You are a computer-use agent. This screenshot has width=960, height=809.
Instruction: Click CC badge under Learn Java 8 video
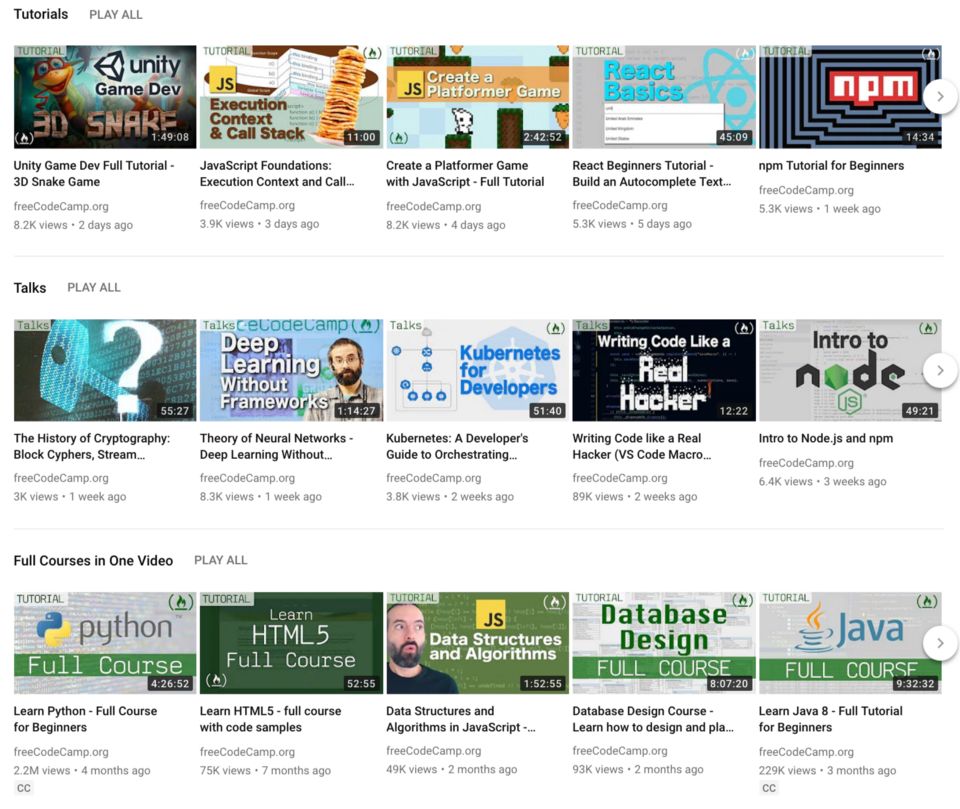(x=769, y=789)
